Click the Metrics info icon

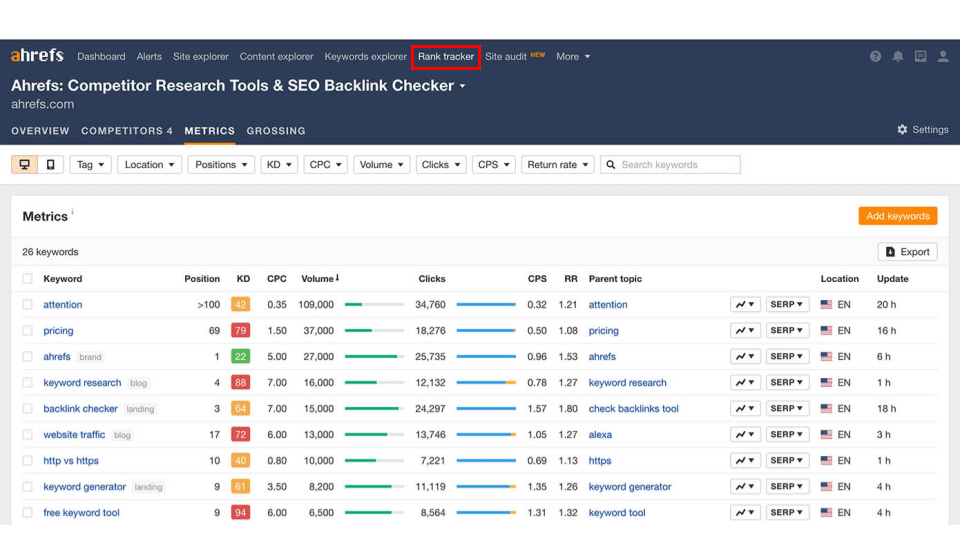[72, 212]
